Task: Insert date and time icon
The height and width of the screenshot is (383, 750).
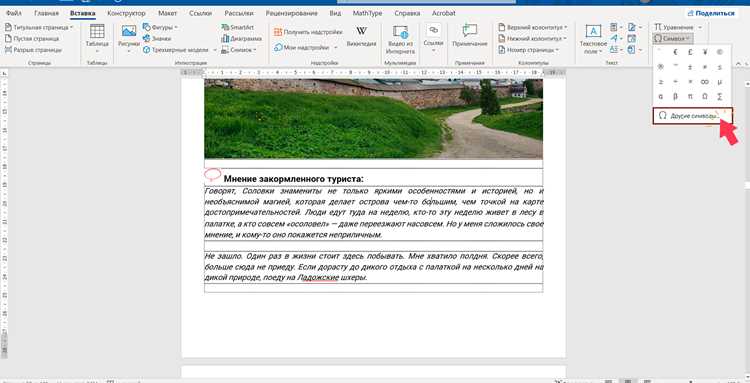Action: point(632,38)
